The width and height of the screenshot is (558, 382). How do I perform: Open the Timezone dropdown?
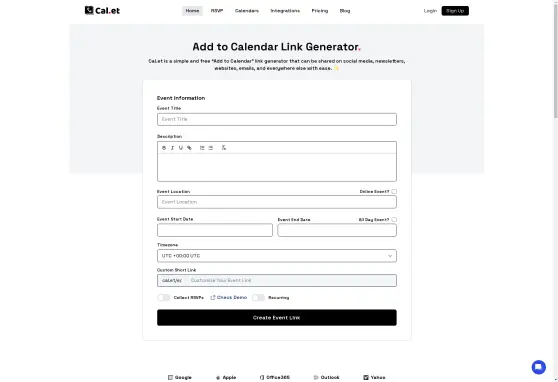pos(277,256)
